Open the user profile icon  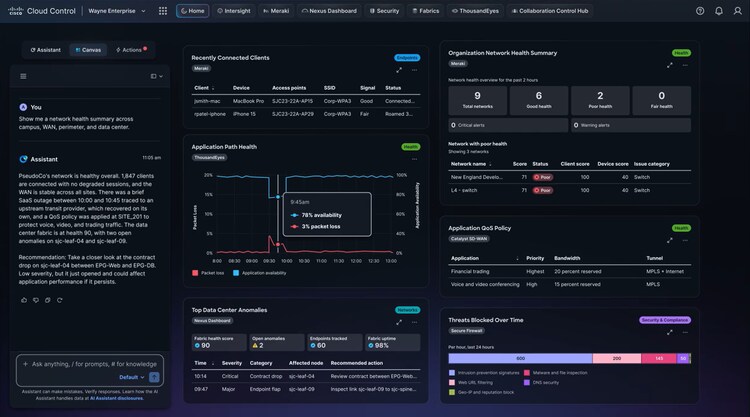(738, 11)
